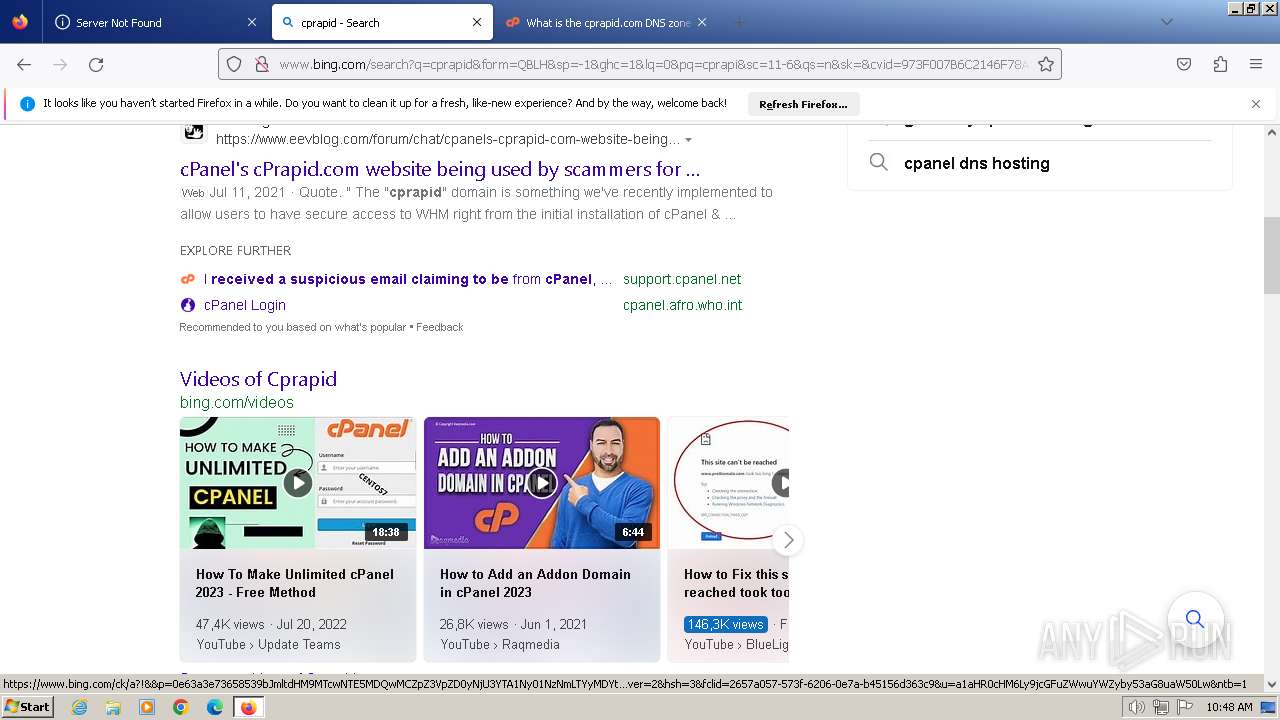Click the network tray icon
Image resolution: width=1280 pixels, height=720 pixels.
(x=1161, y=707)
